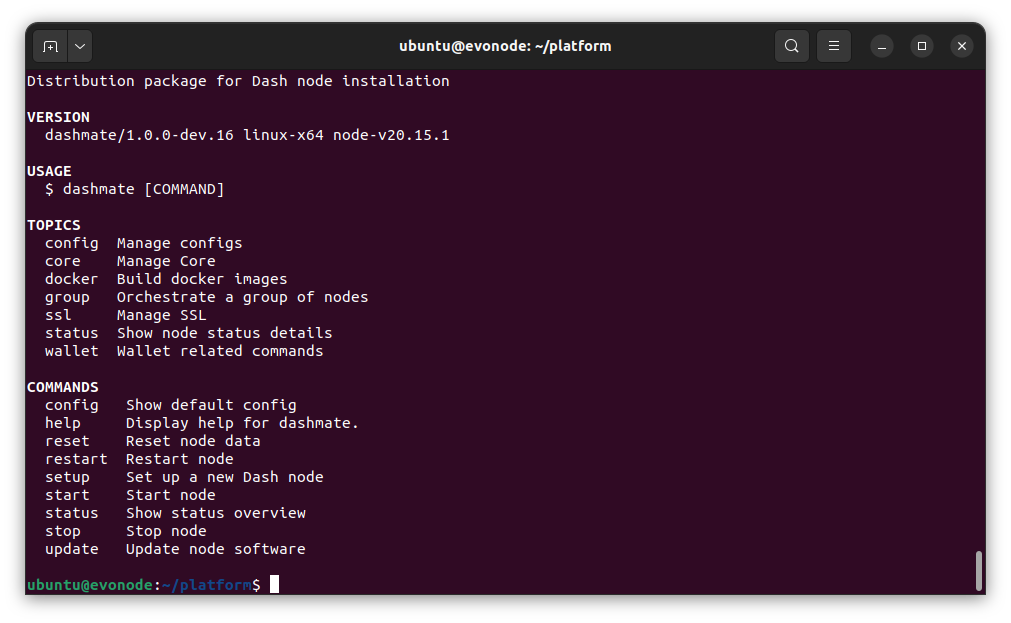
Task: Click the window title ubuntu@evonode: ~/platform
Action: (x=504, y=46)
